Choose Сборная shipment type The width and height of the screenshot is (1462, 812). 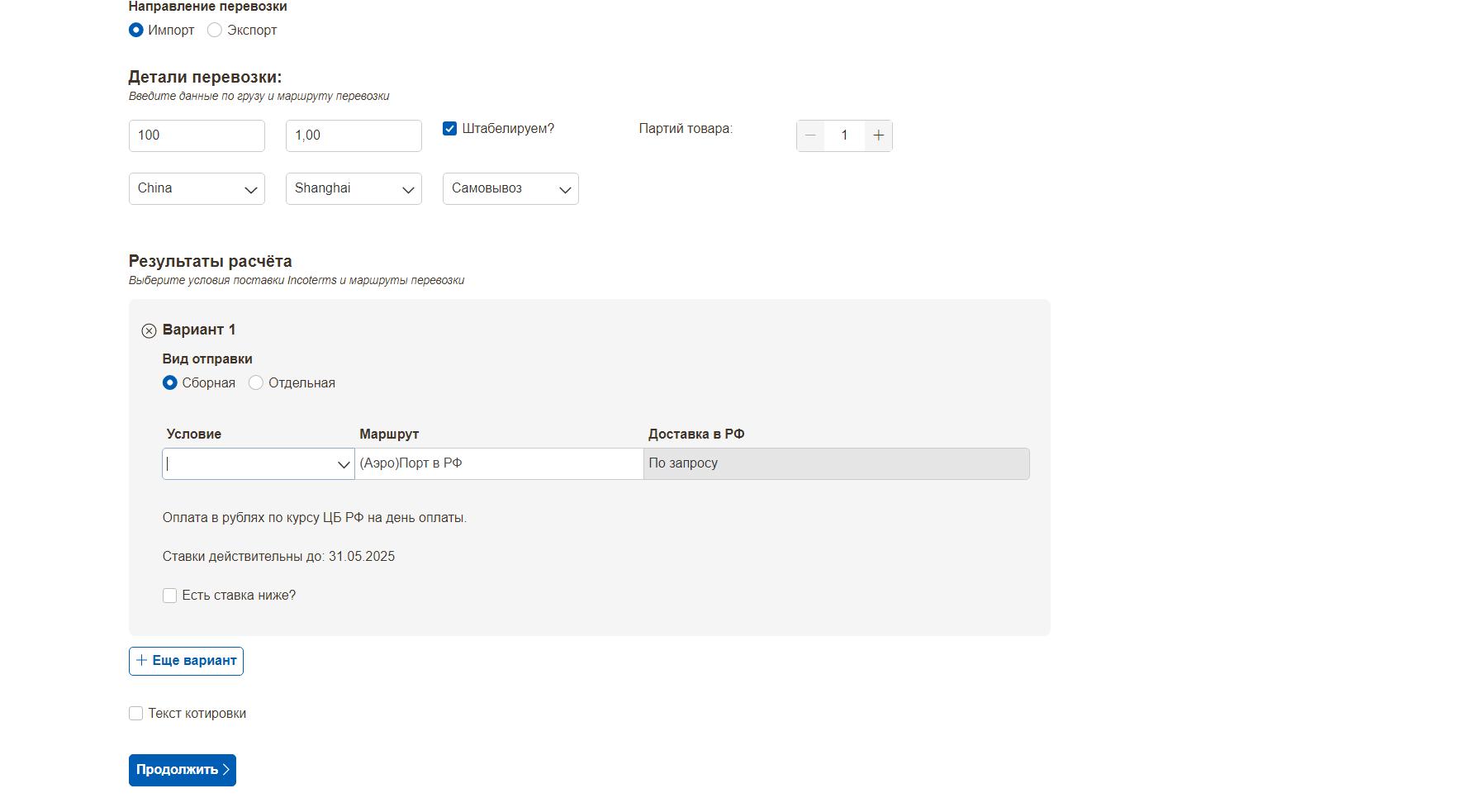(170, 383)
